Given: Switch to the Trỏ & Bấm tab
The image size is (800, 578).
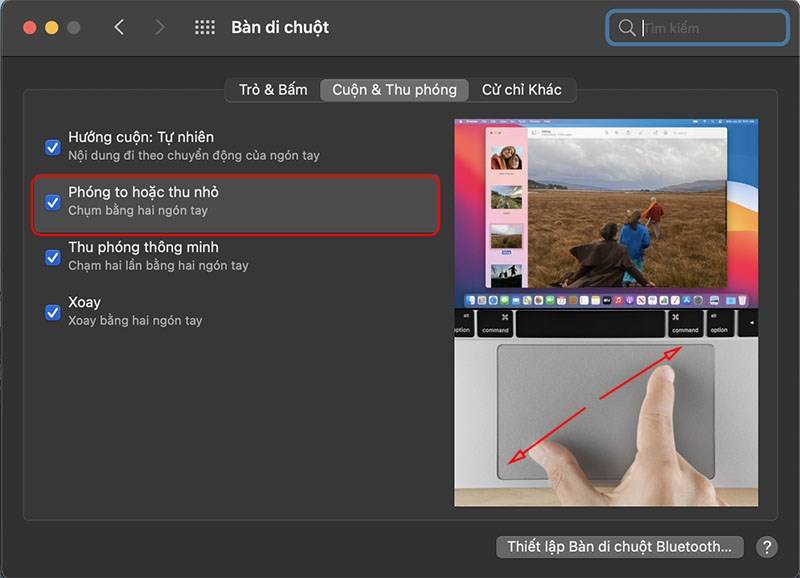Looking at the screenshot, I should click(273, 90).
